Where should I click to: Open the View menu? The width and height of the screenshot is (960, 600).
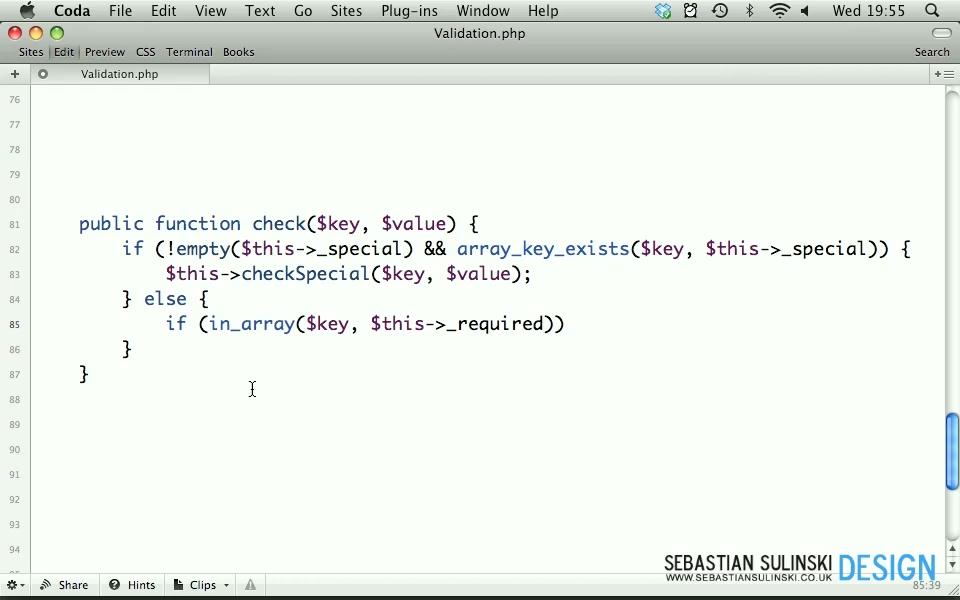(x=211, y=10)
